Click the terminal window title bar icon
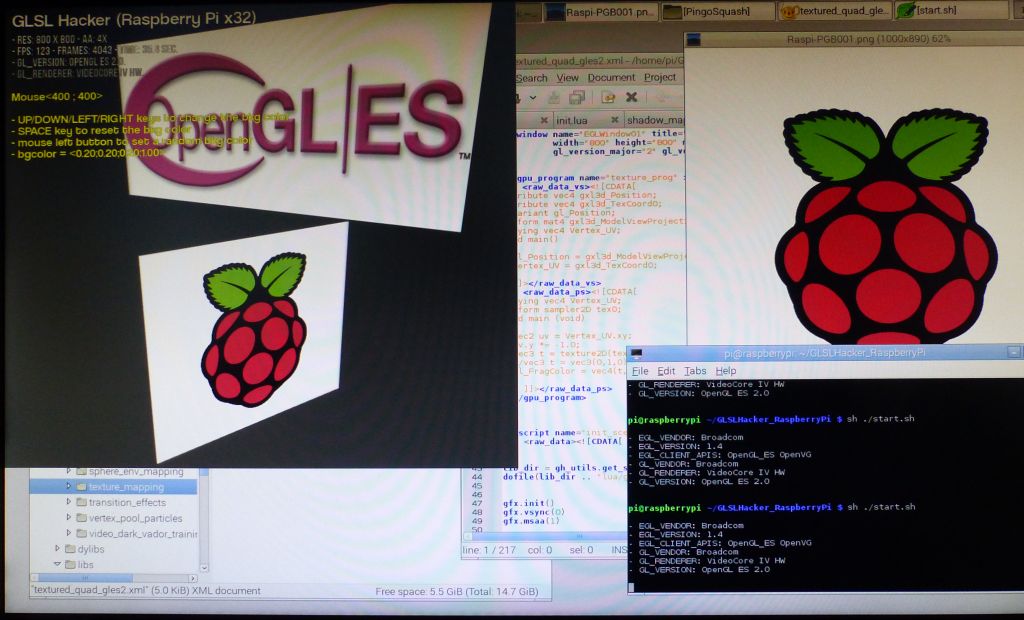 click(636, 353)
